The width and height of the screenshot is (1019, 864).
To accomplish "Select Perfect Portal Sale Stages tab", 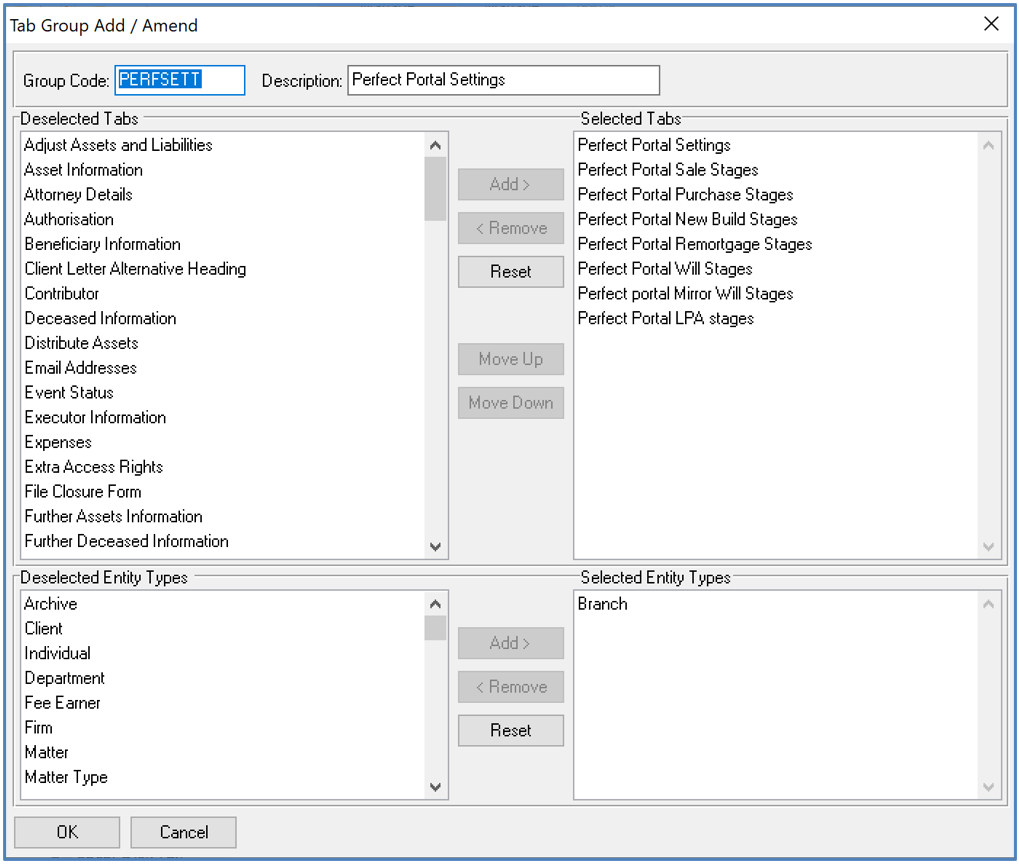I will tap(667, 170).
